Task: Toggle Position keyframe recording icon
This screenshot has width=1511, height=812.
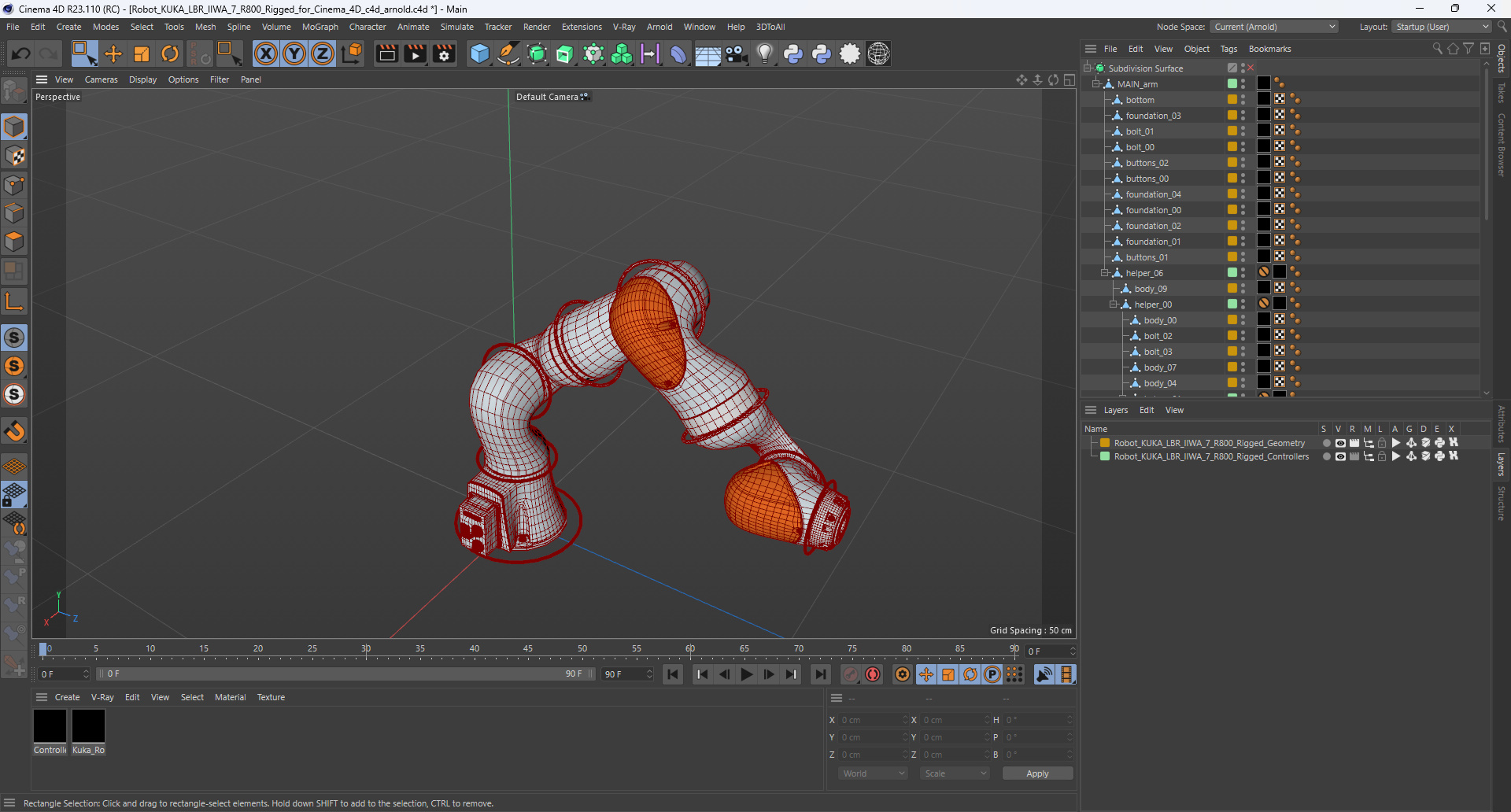Action: (x=926, y=674)
